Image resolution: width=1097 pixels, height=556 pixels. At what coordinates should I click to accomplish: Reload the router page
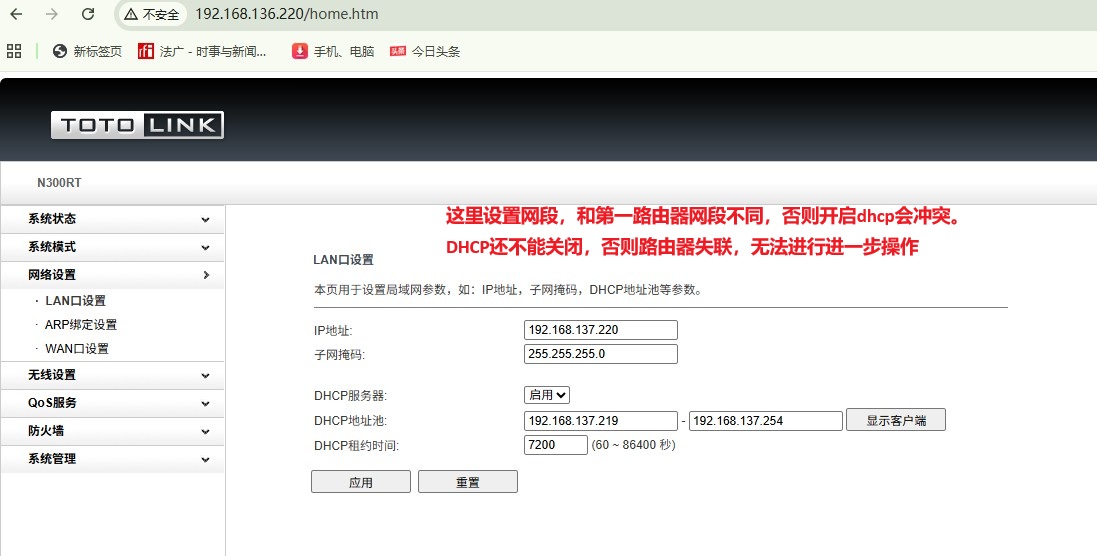click(x=88, y=15)
